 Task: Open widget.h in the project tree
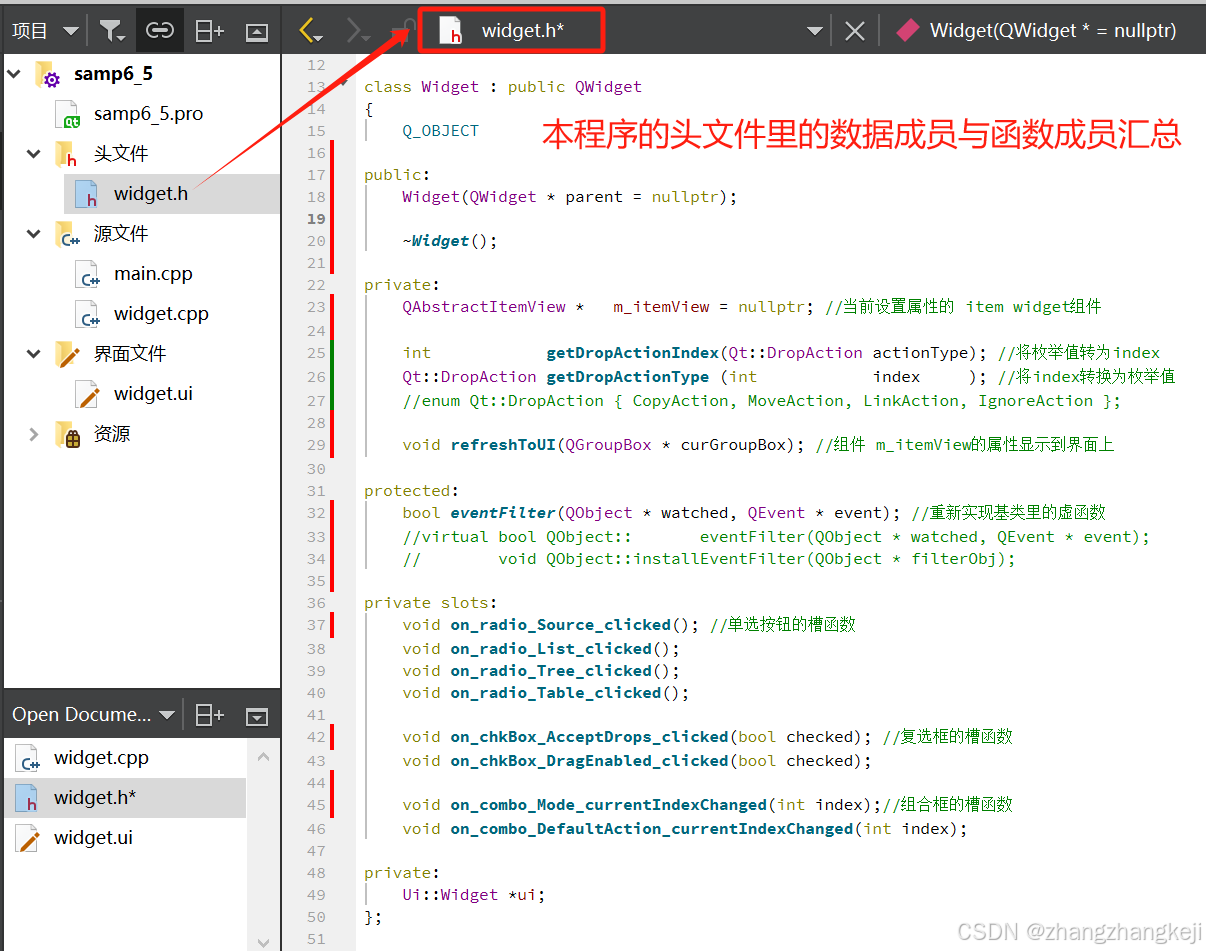pos(151,194)
